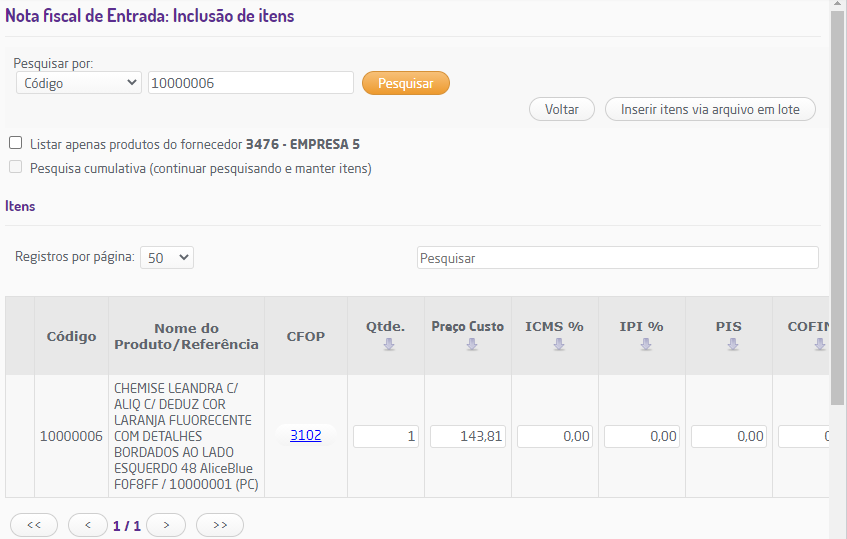Click the Voltar button
The width and height of the screenshot is (847, 539).
coord(562,109)
